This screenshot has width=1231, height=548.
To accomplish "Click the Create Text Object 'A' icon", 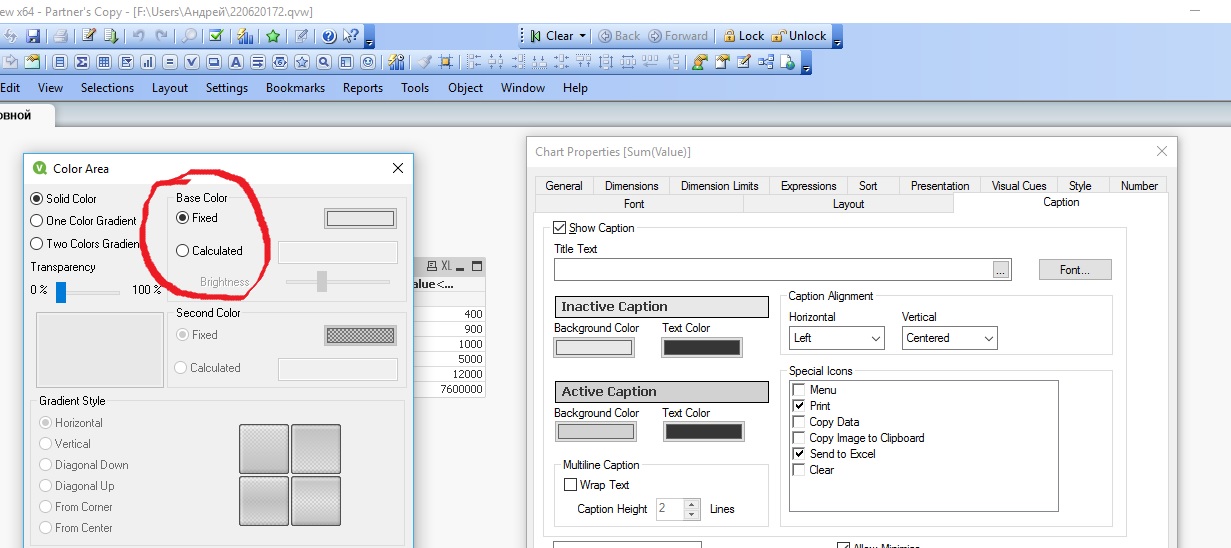I will pos(236,62).
